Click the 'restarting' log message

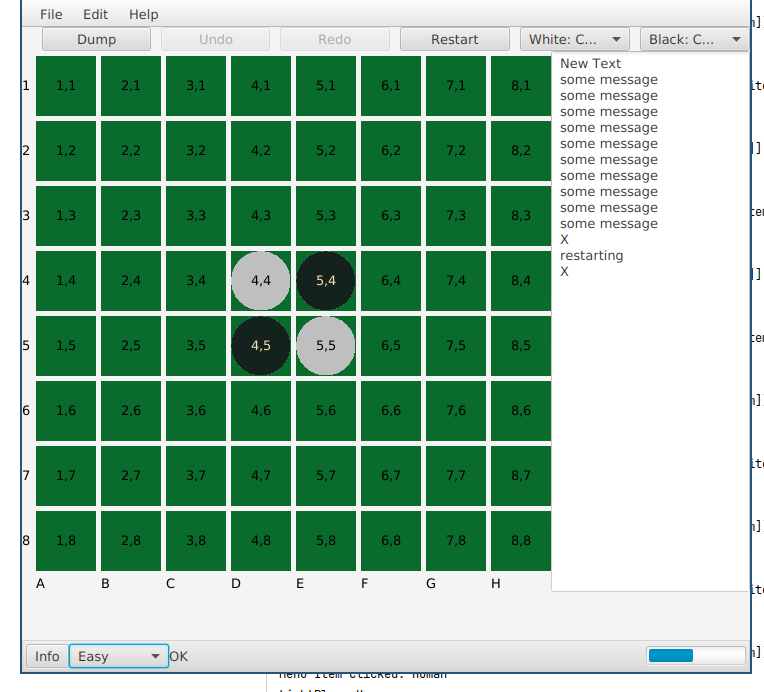pos(592,256)
